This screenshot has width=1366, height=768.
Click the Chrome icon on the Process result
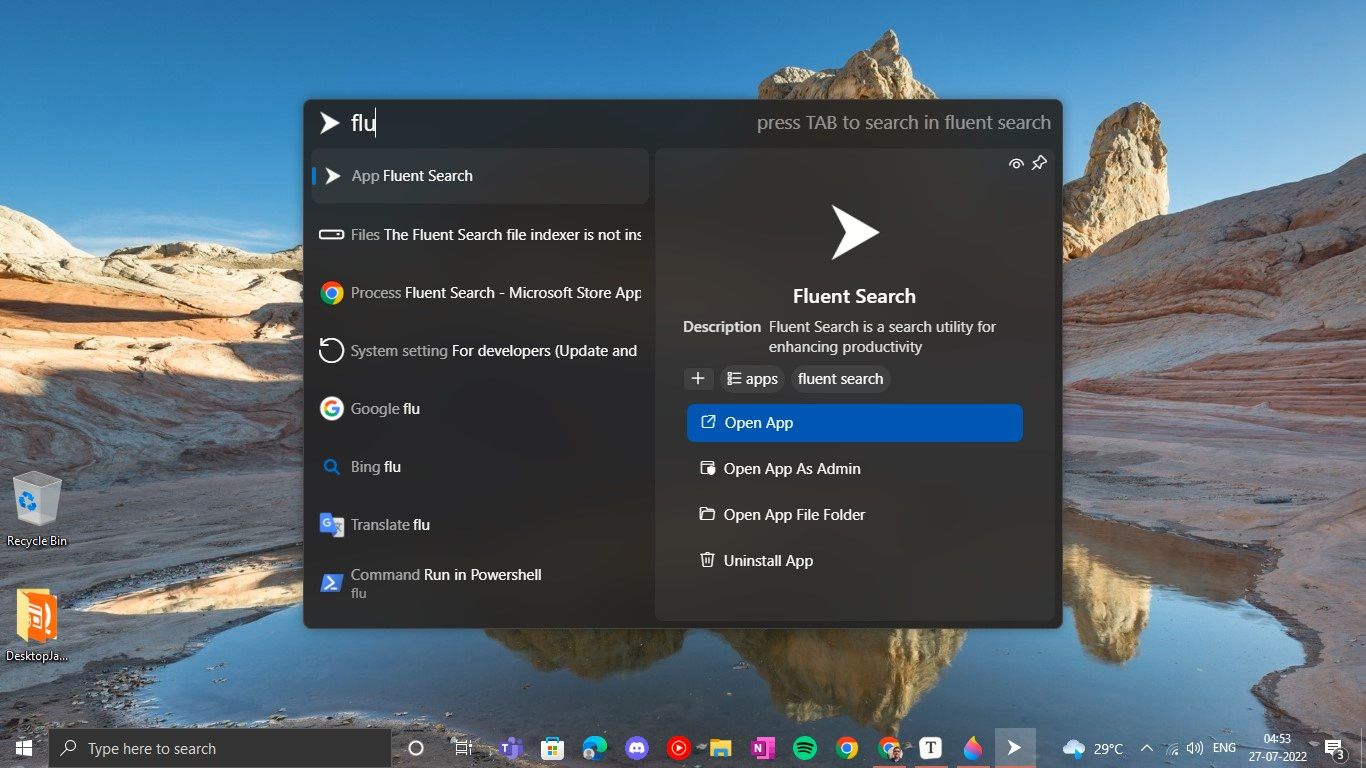pyautogui.click(x=332, y=293)
